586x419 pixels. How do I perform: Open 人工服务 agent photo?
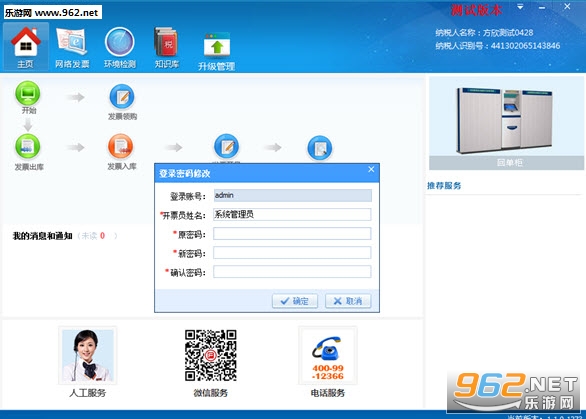click(x=87, y=355)
